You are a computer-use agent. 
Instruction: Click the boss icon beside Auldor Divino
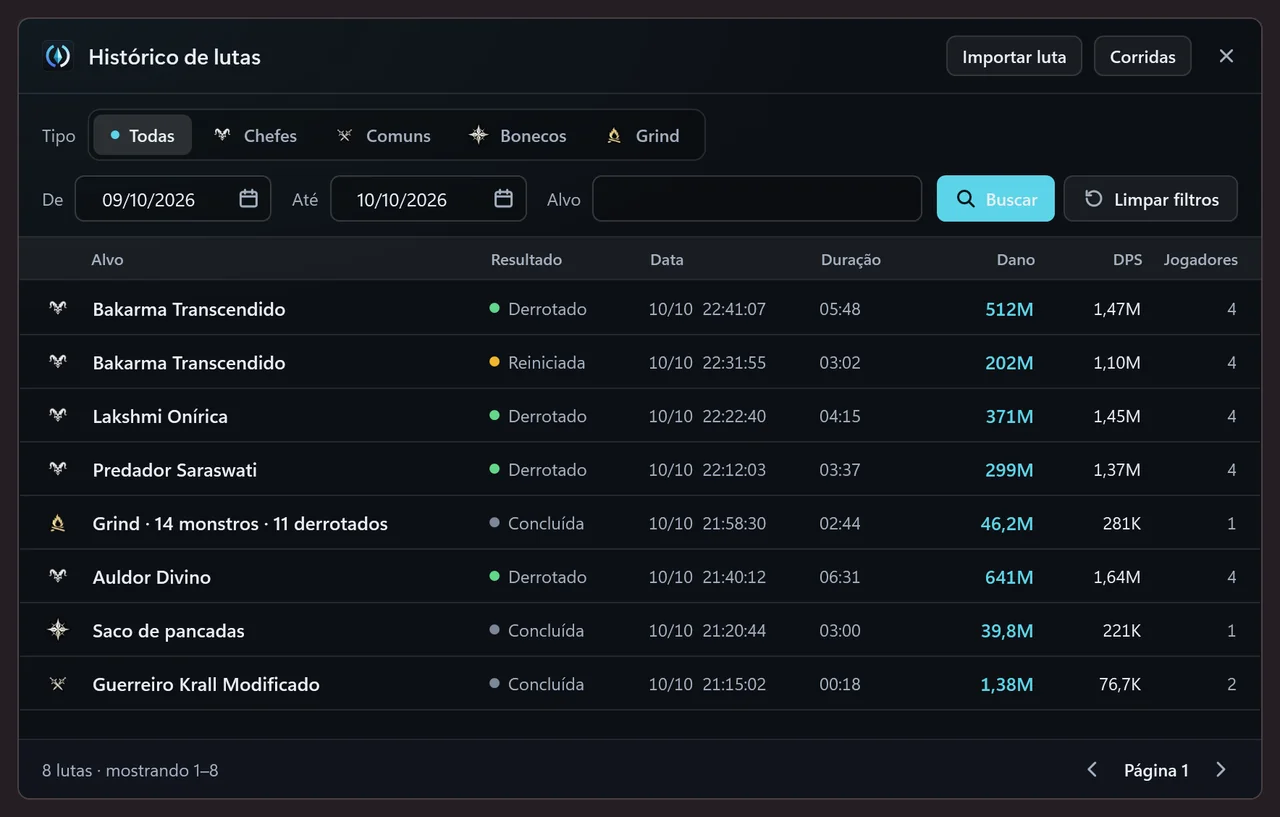[58, 577]
